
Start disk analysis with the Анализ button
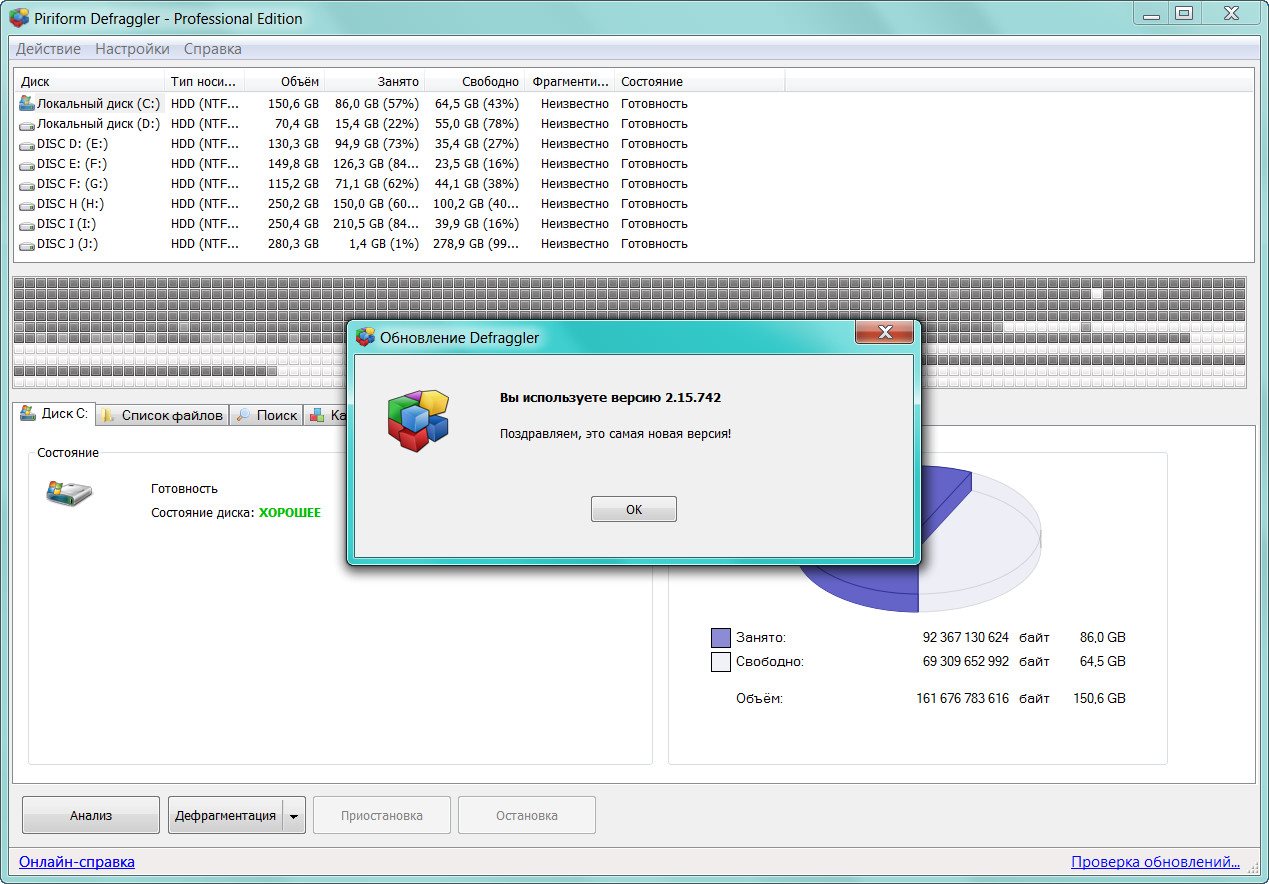point(91,815)
